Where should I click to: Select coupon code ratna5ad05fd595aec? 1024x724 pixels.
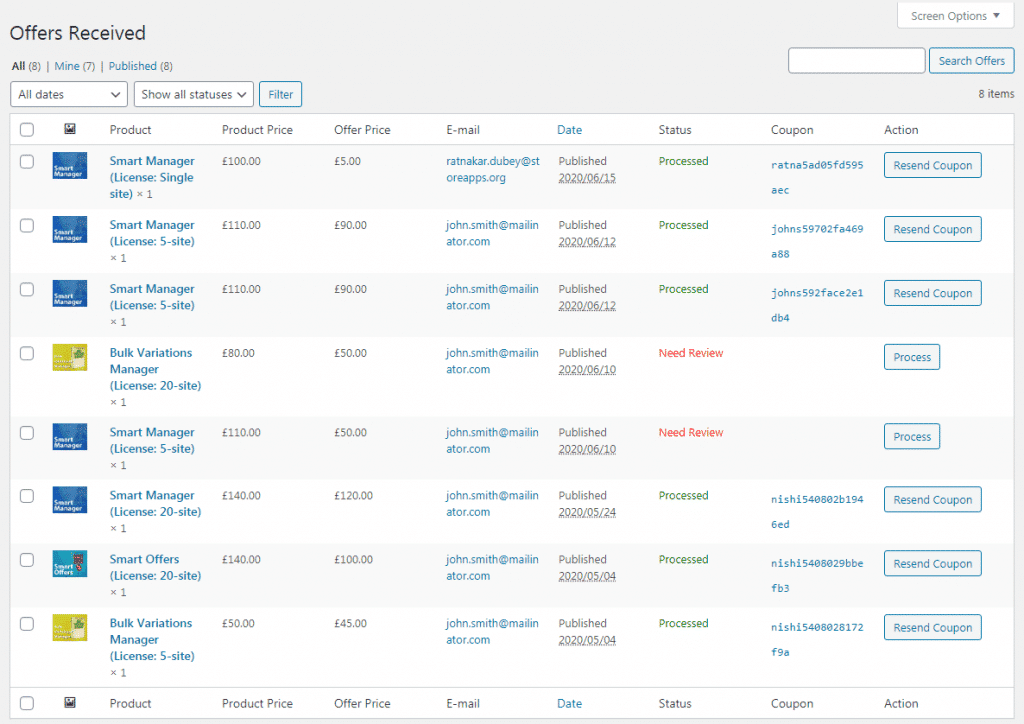coord(817,178)
